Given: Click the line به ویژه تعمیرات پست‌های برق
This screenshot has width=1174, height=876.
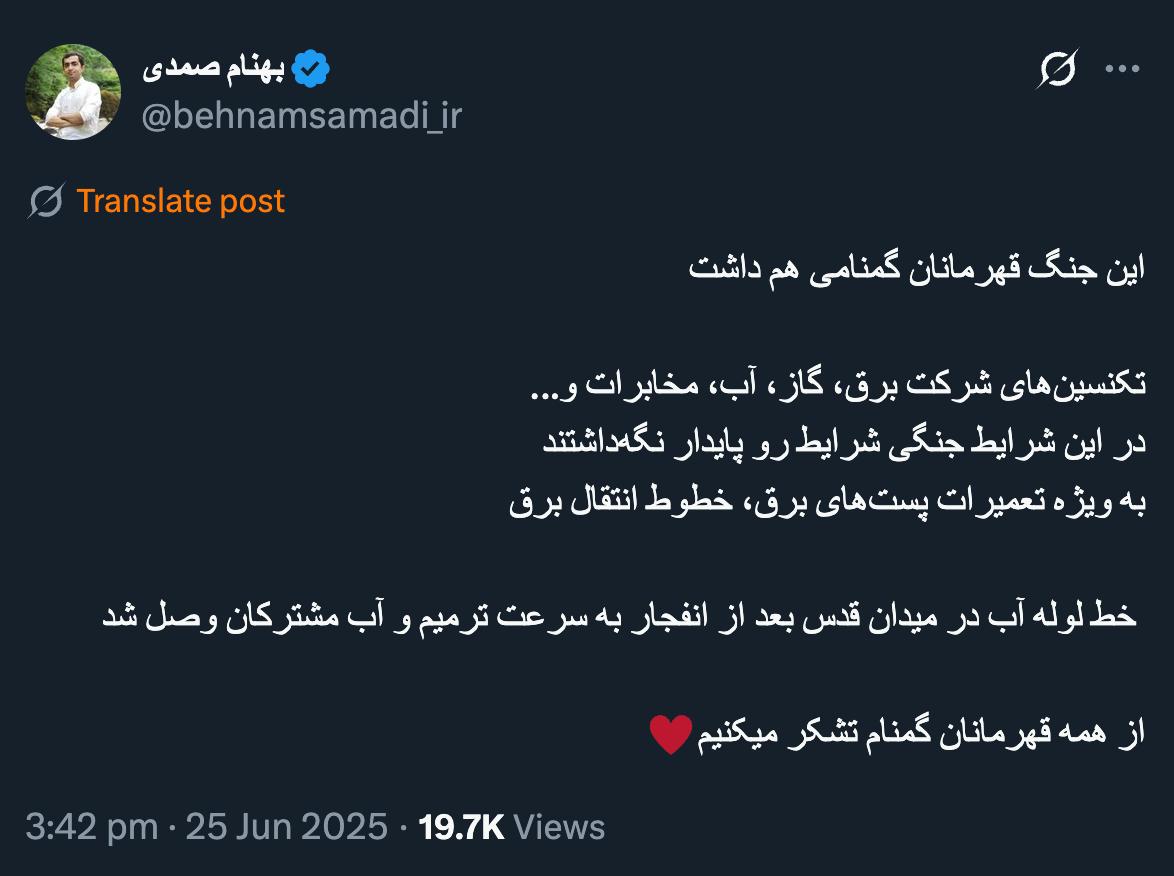Looking at the screenshot, I should [827, 501].
